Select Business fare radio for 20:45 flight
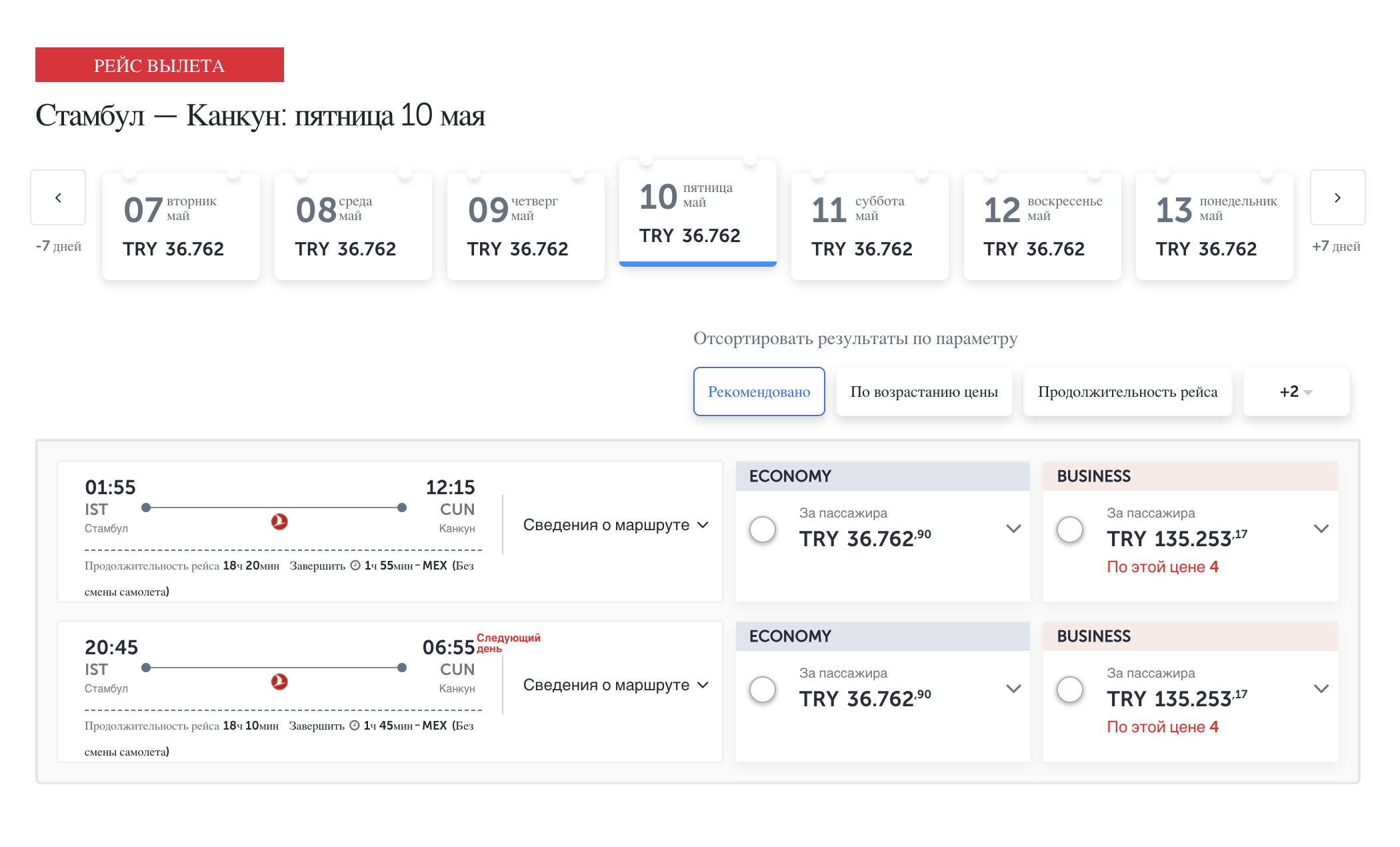 1070,690
